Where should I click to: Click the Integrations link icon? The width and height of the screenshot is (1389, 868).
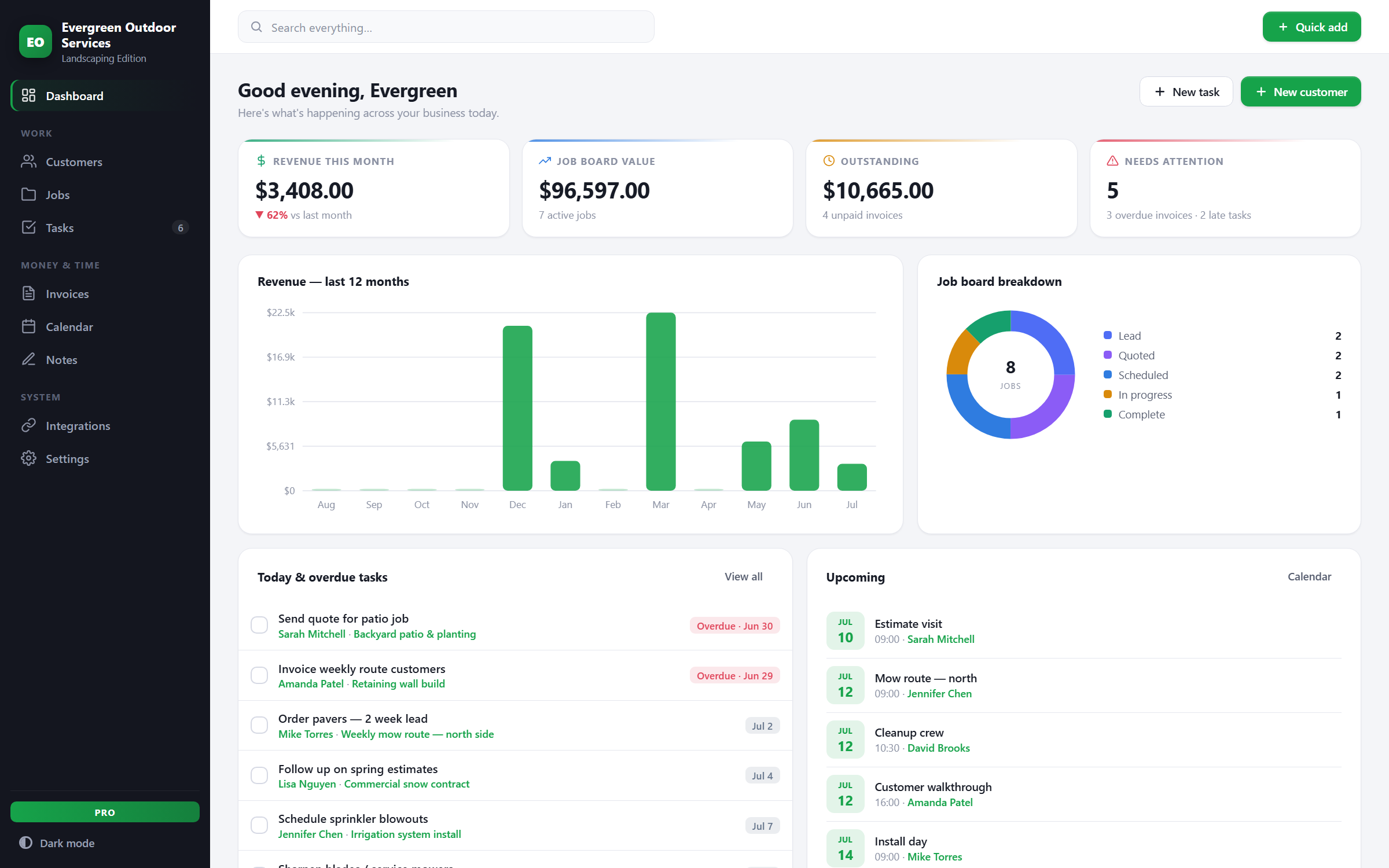pos(28,425)
